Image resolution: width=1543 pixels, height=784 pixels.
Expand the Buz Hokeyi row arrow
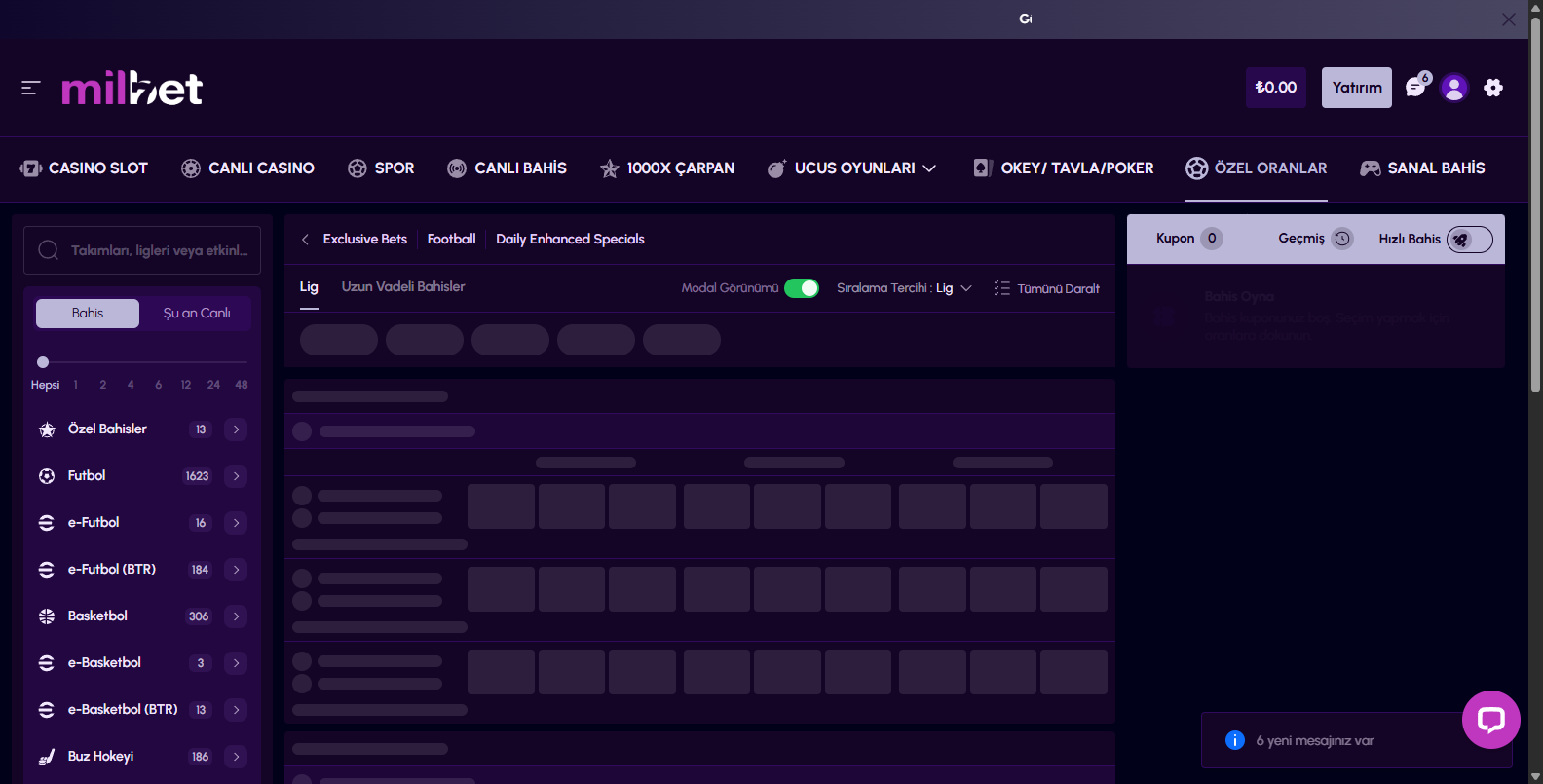[x=236, y=757]
